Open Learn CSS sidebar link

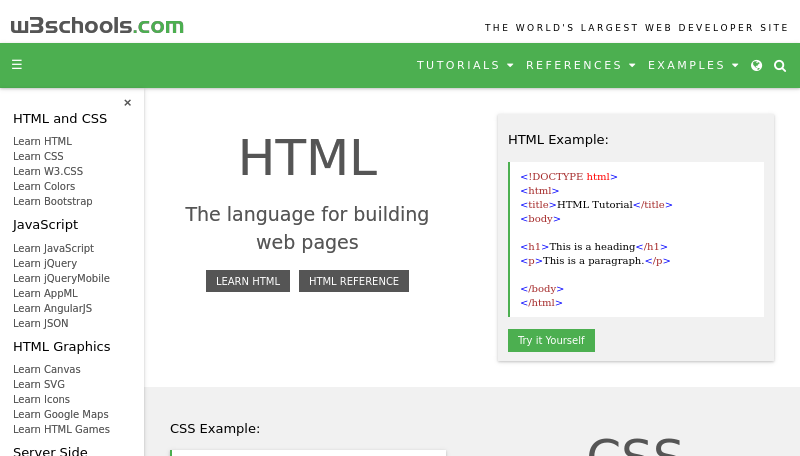[38, 156]
